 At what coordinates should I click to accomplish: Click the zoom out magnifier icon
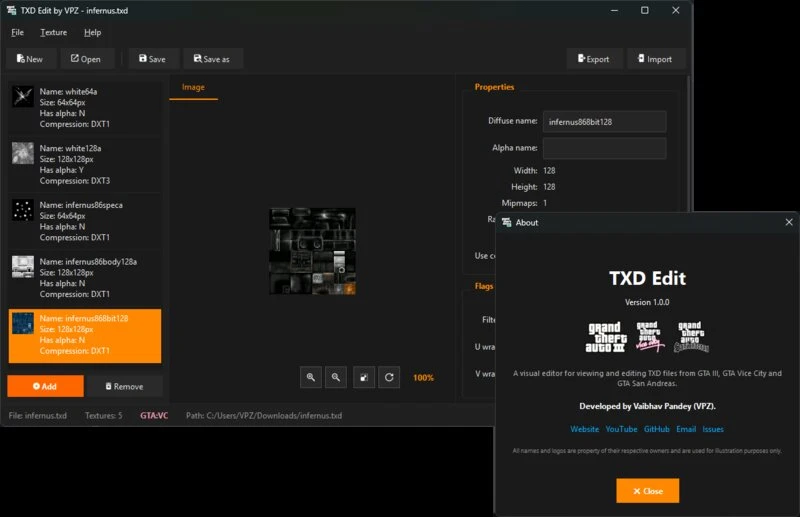pyautogui.click(x=336, y=378)
